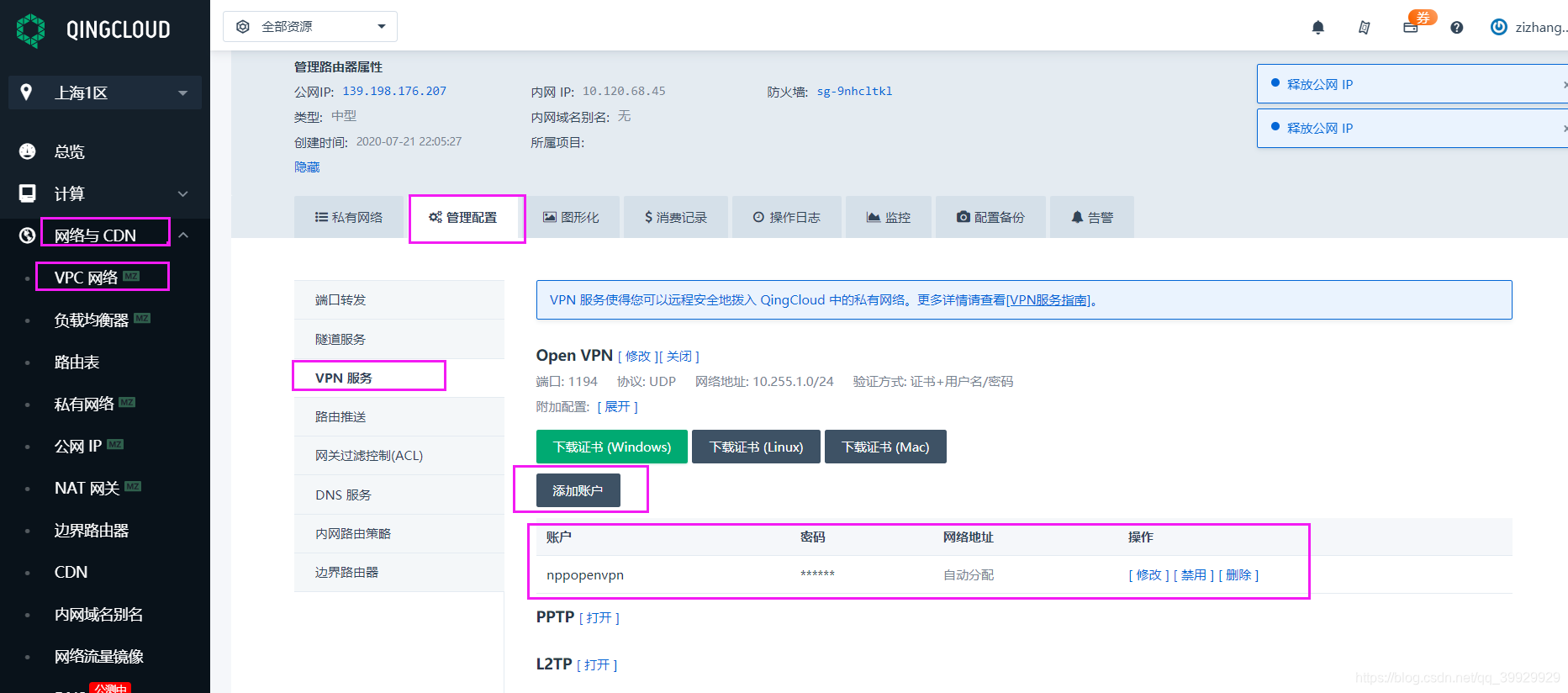Click 下载证书 (Windows) button
The width and height of the screenshot is (1568, 693).
[x=612, y=447]
